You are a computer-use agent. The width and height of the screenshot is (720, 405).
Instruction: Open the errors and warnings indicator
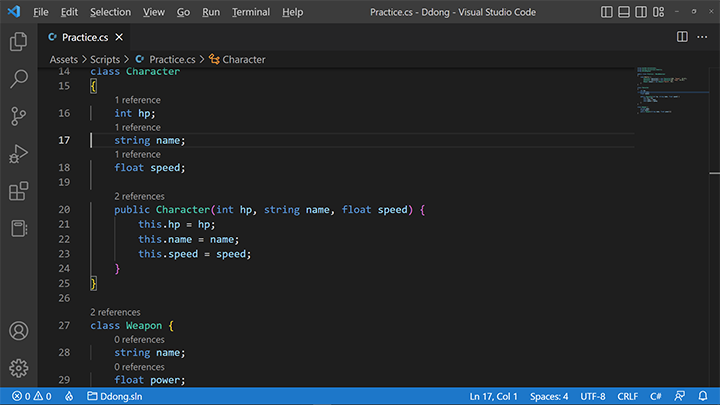(x=32, y=396)
